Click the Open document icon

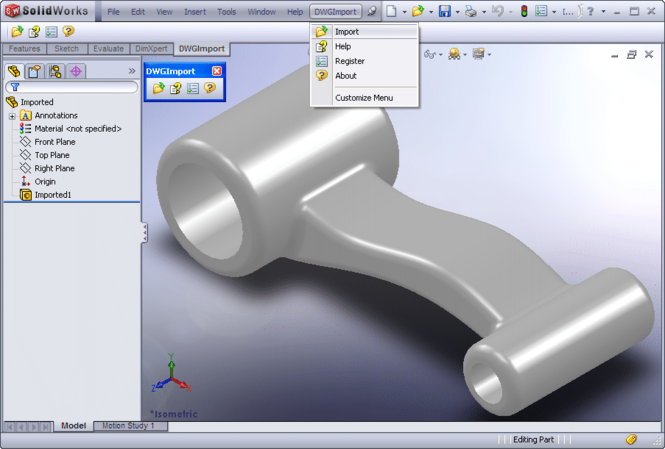(418, 11)
